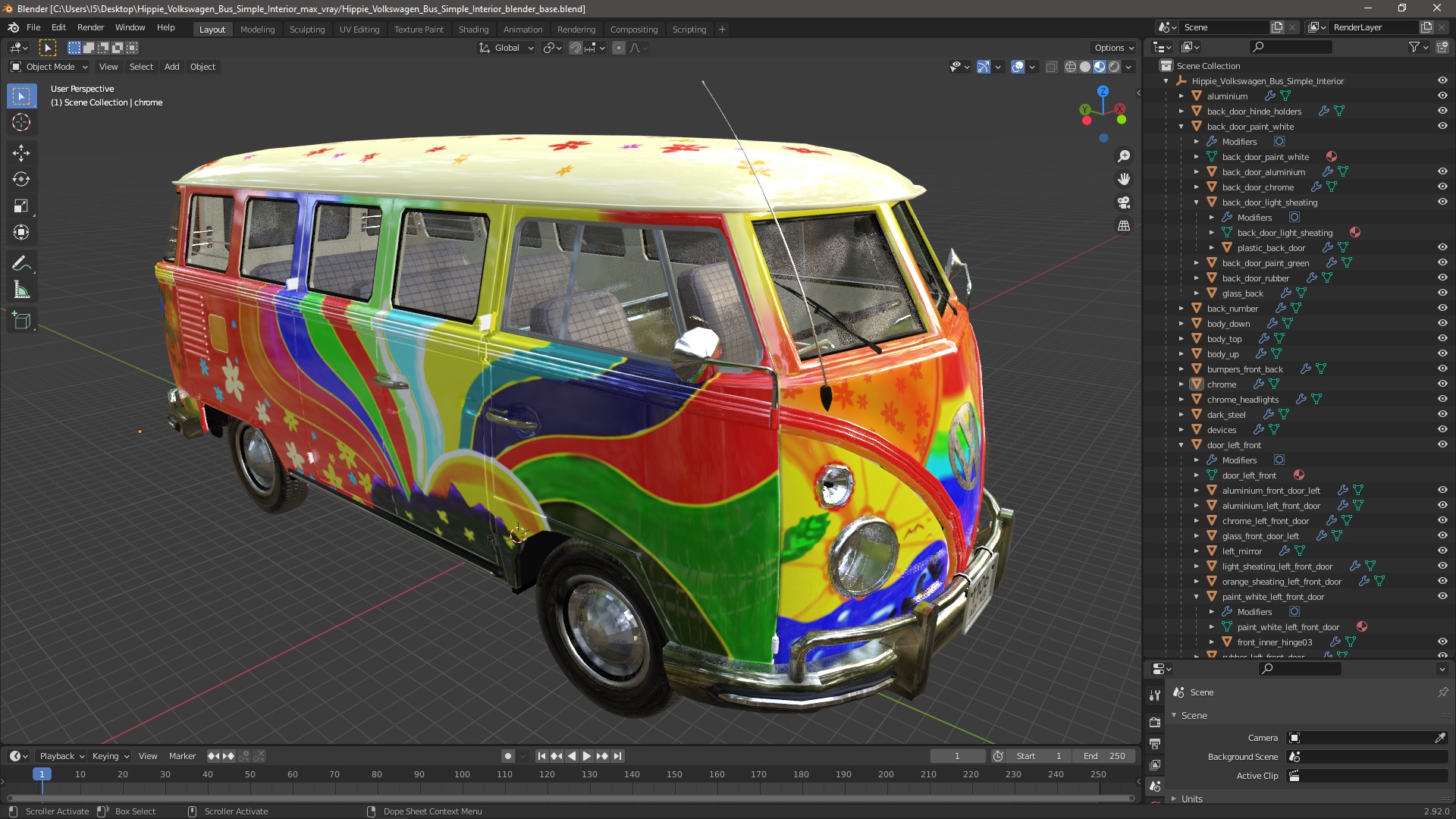Hide chrome object via eye icon
Image resolution: width=1456 pixels, height=819 pixels.
coord(1442,384)
